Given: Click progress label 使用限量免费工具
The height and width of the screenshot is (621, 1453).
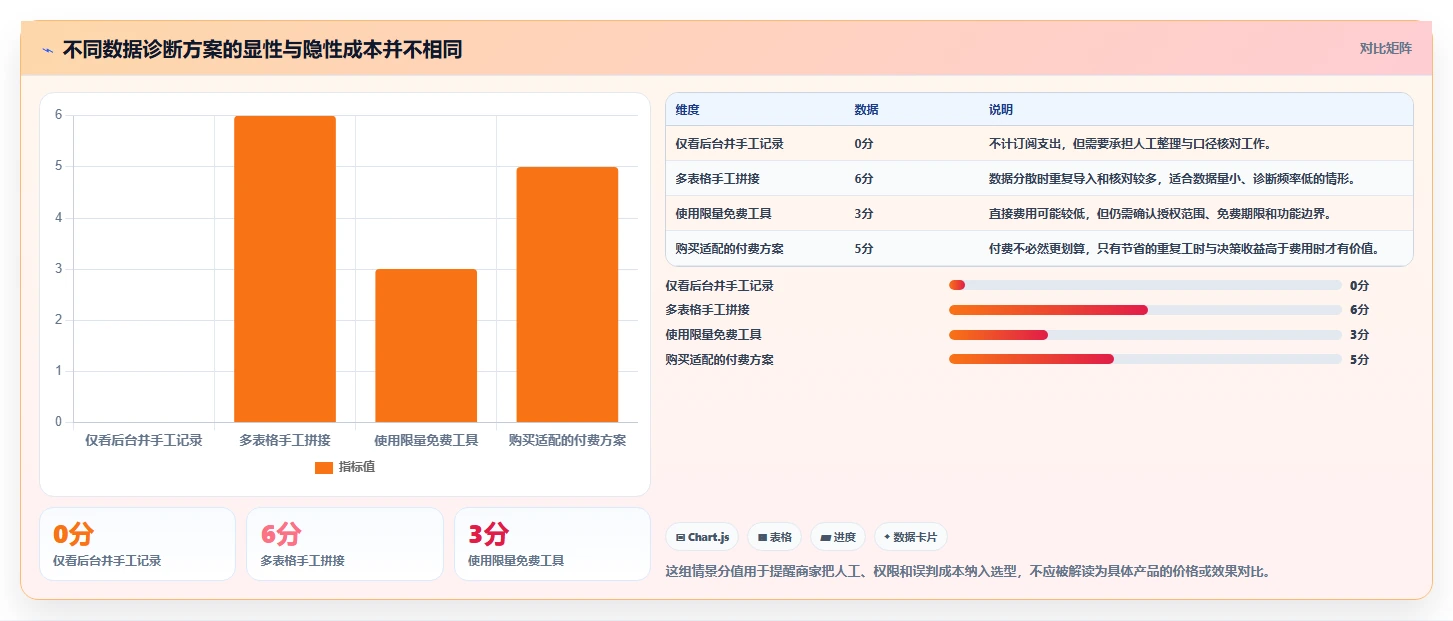Looking at the screenshot, I should click(x=713, y=335).
